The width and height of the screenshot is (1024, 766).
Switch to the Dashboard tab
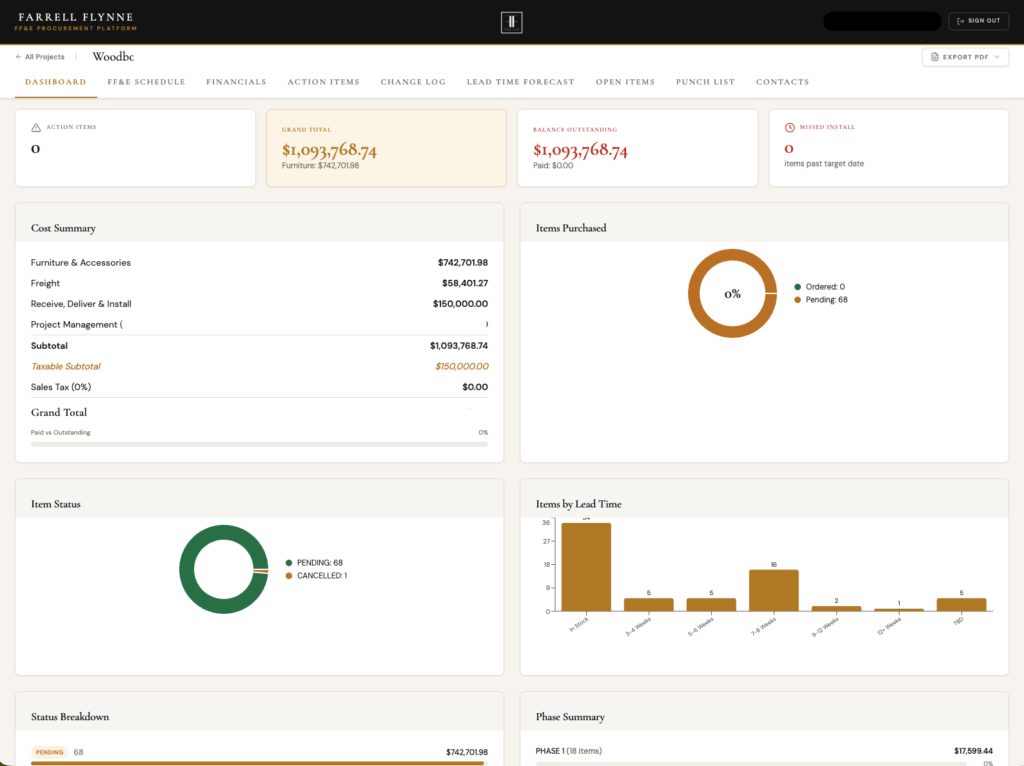(x=56, y=82)
